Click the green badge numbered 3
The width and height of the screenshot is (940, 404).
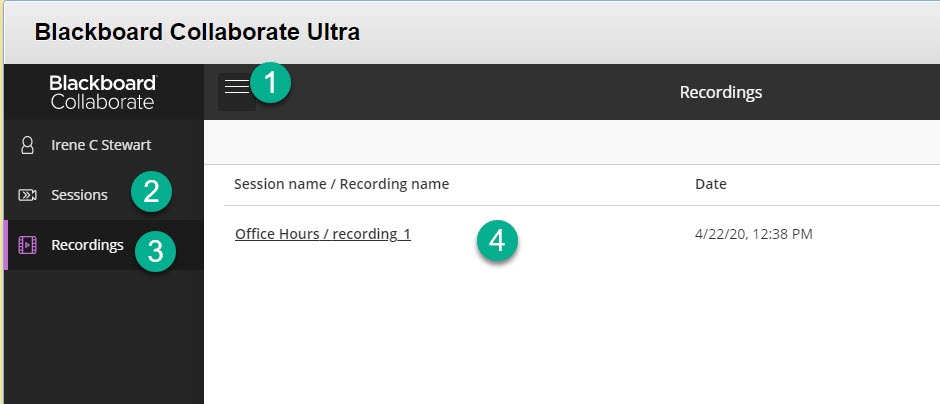coord(155,251)
